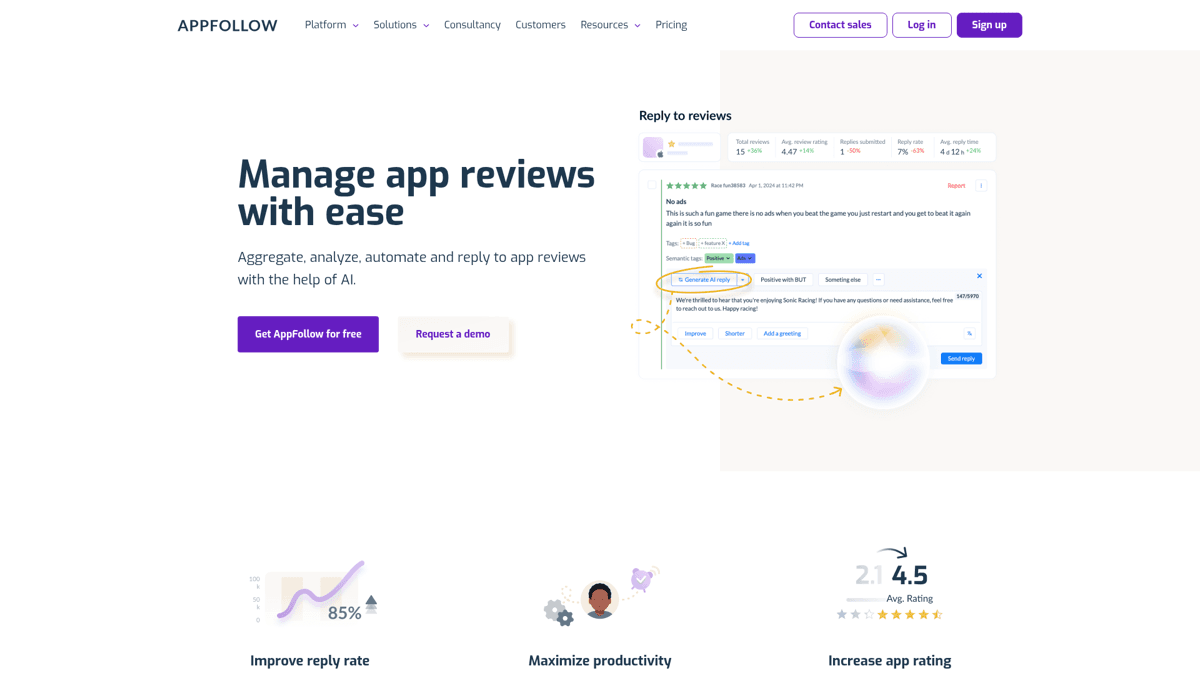This screenshot has width=1200, height=675.
Task: Open the review's three-dot options icon
Action: click(x=981, y=186)
